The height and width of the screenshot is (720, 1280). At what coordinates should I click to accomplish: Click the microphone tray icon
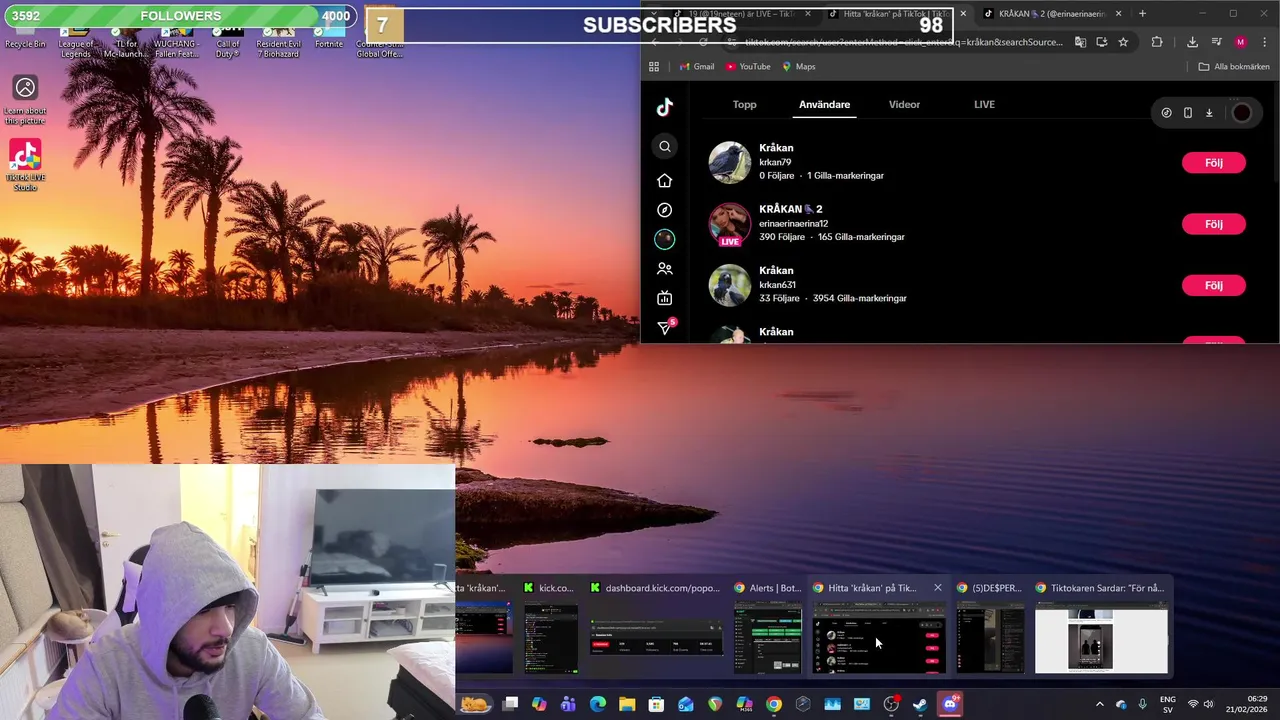pyautogui.click(x=1142, y=705)
